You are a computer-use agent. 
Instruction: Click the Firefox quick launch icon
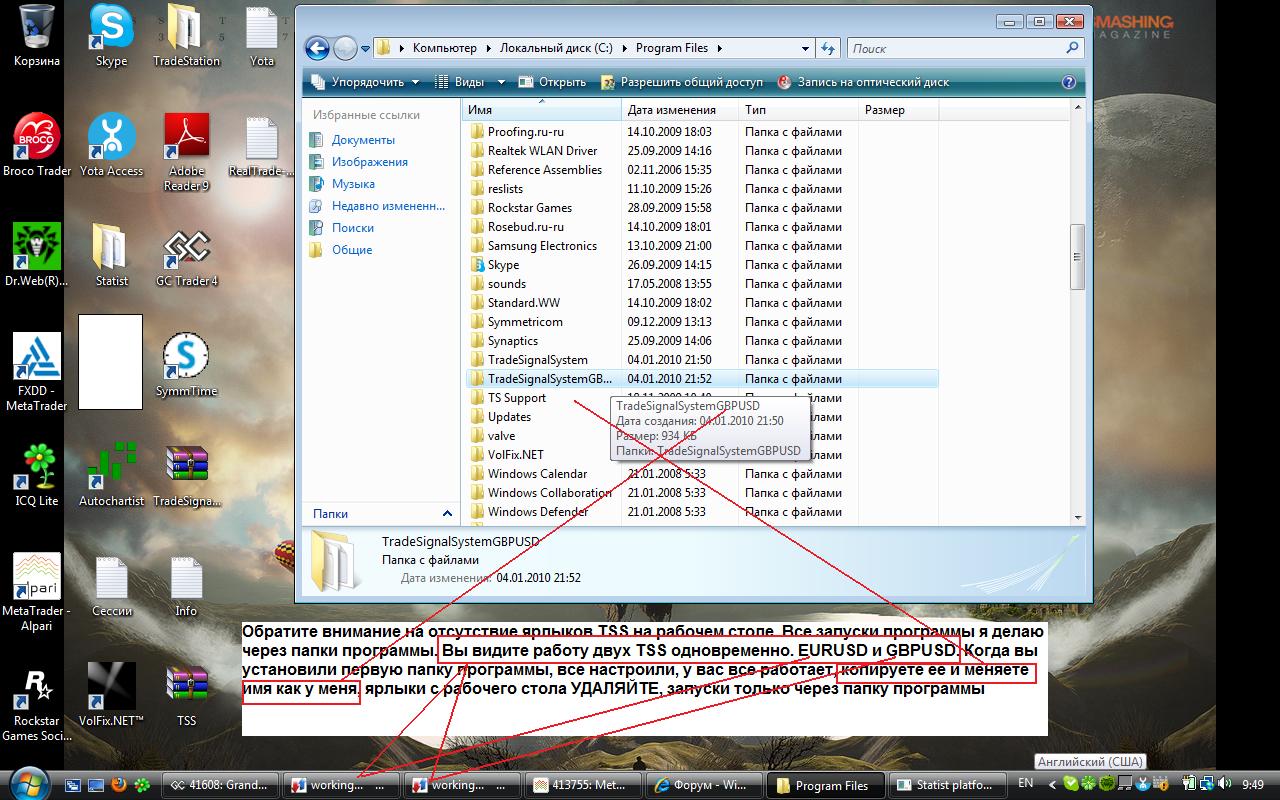point(119,785)
